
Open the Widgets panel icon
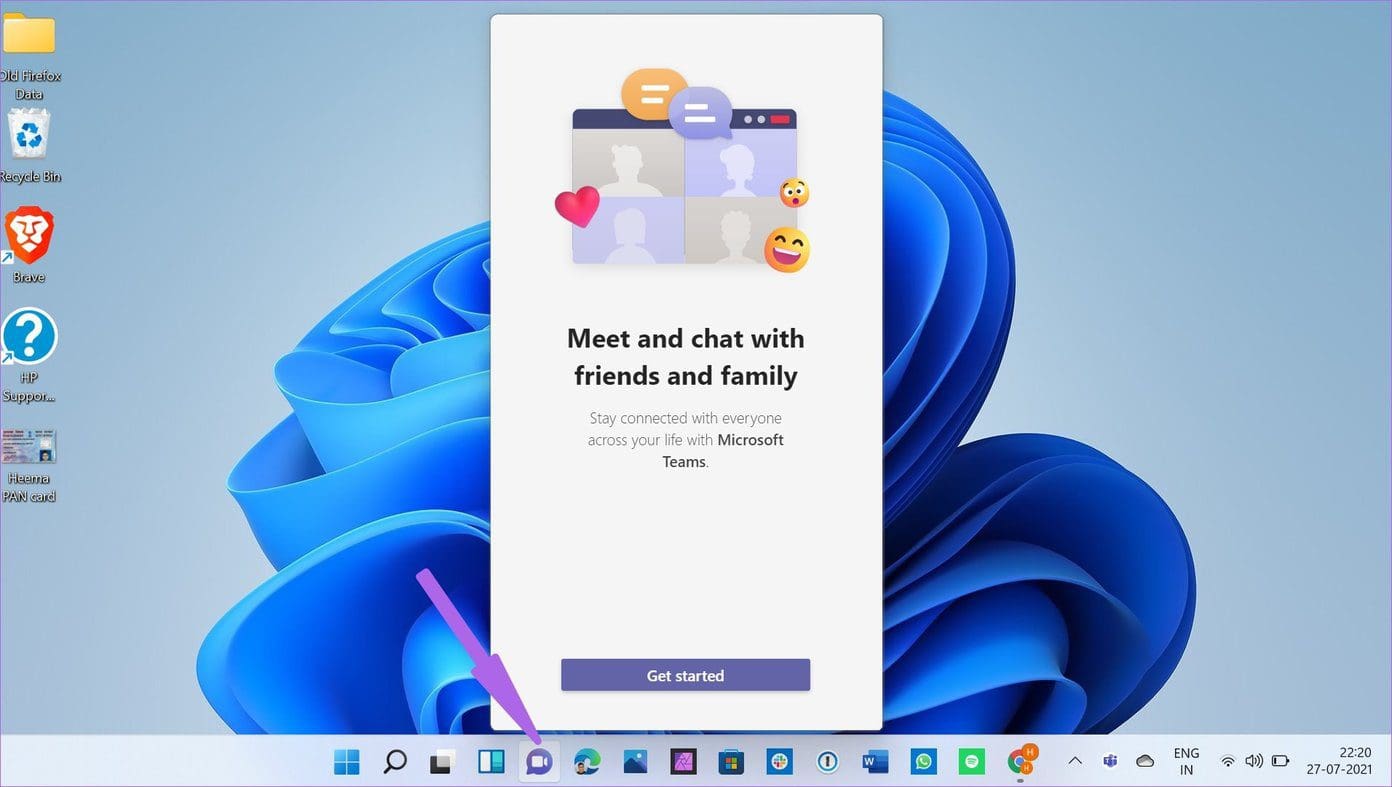click(x=491, y=762)
